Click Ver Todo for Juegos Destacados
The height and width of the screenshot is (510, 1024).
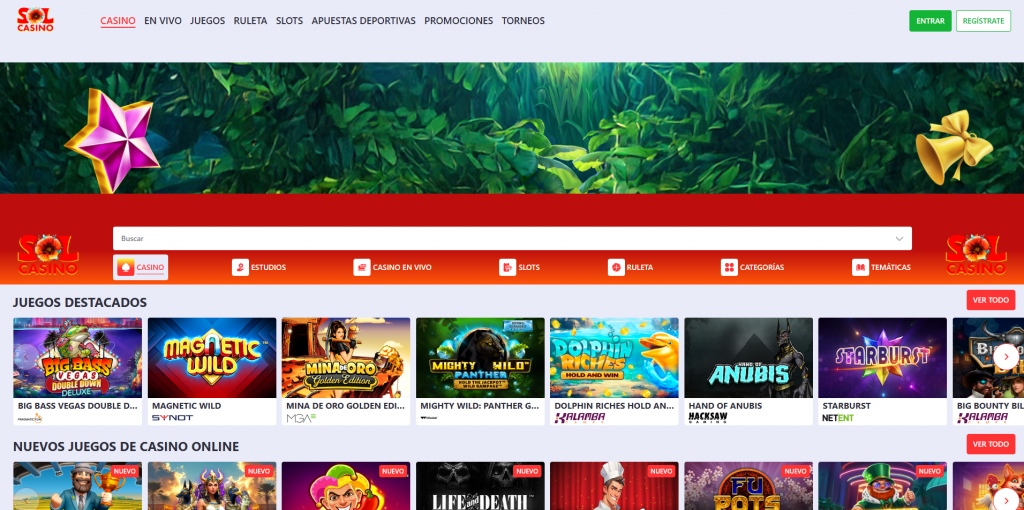pyautogui.click(x=991, y=300)
